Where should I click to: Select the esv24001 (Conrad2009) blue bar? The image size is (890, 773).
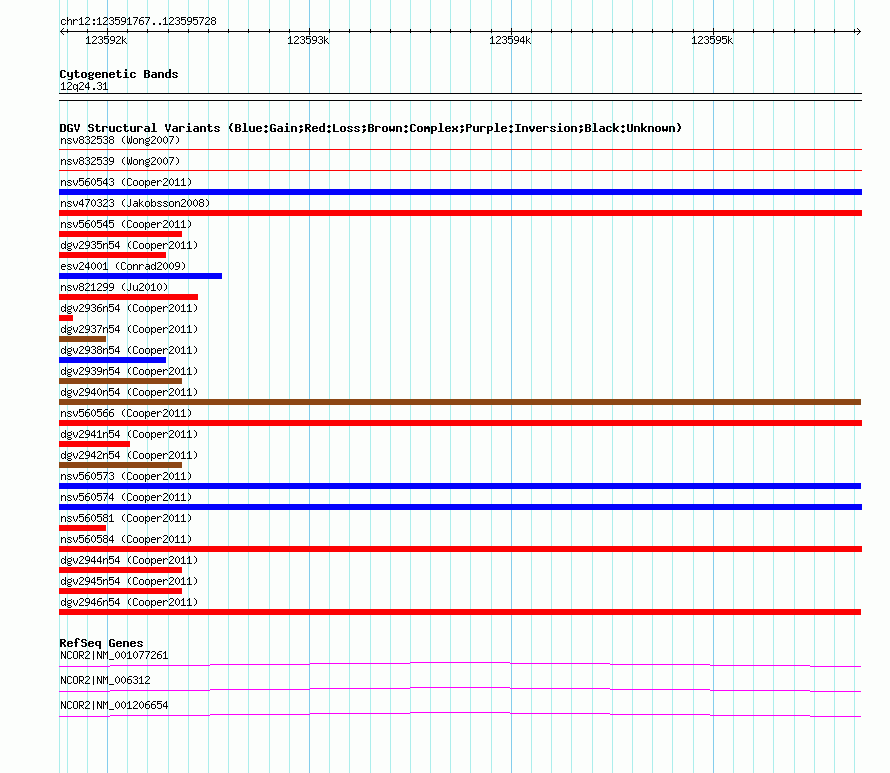coord(140,276)
